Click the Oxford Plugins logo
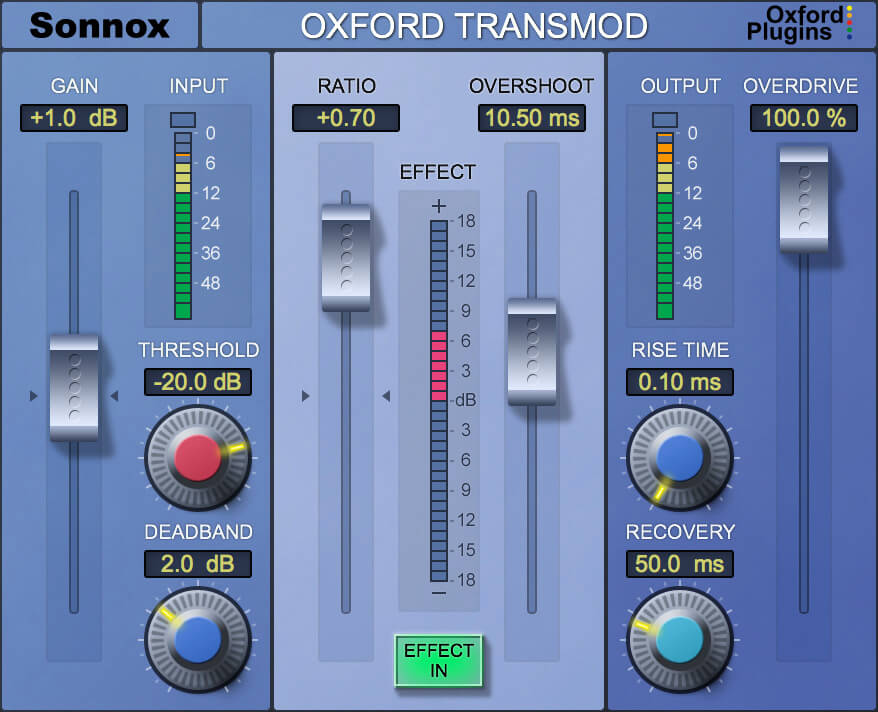Image resolution: width=878 pixels, height=712 pixels. coord(801,24)
